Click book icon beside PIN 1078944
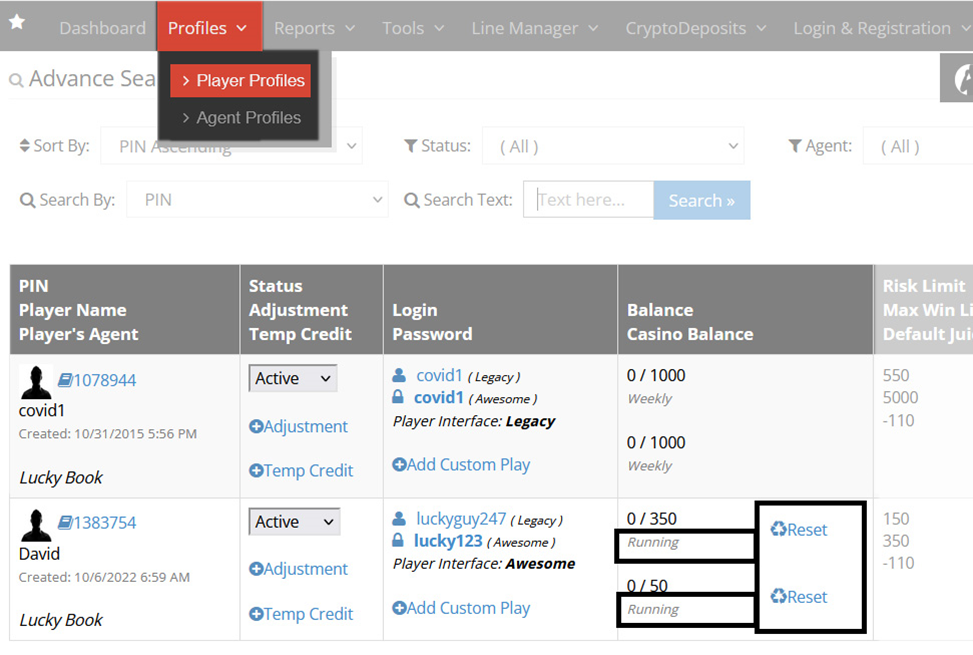The width and height of the screenshot is (973, 655). (x=65, y=380)
